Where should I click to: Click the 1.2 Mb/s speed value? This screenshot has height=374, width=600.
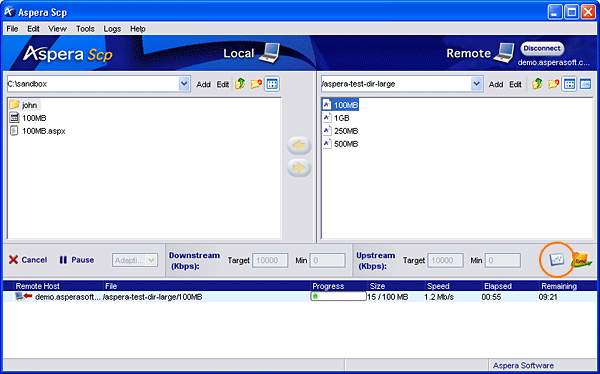[439, 297]
